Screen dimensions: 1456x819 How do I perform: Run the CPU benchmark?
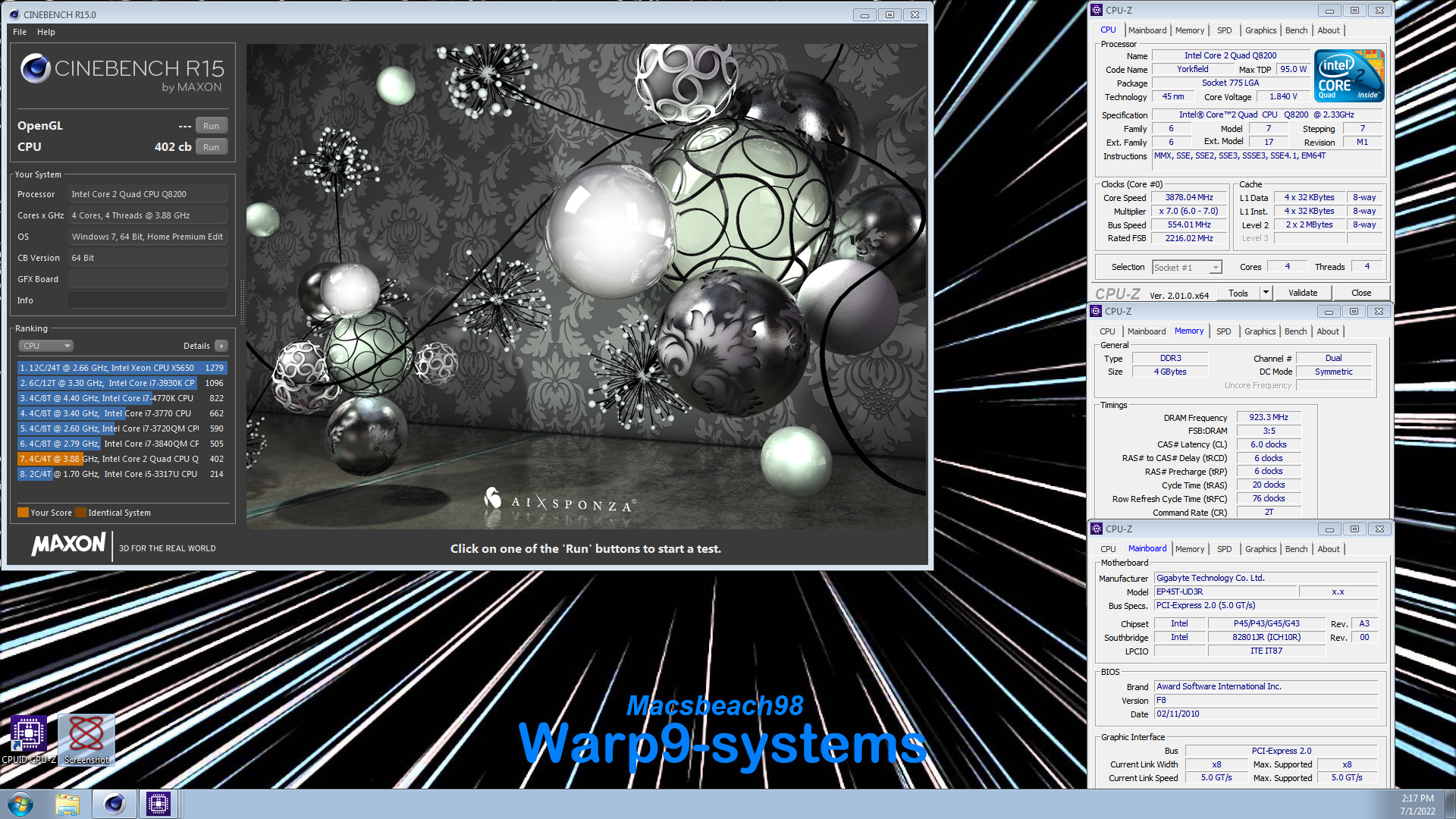(x=211, y=147)
